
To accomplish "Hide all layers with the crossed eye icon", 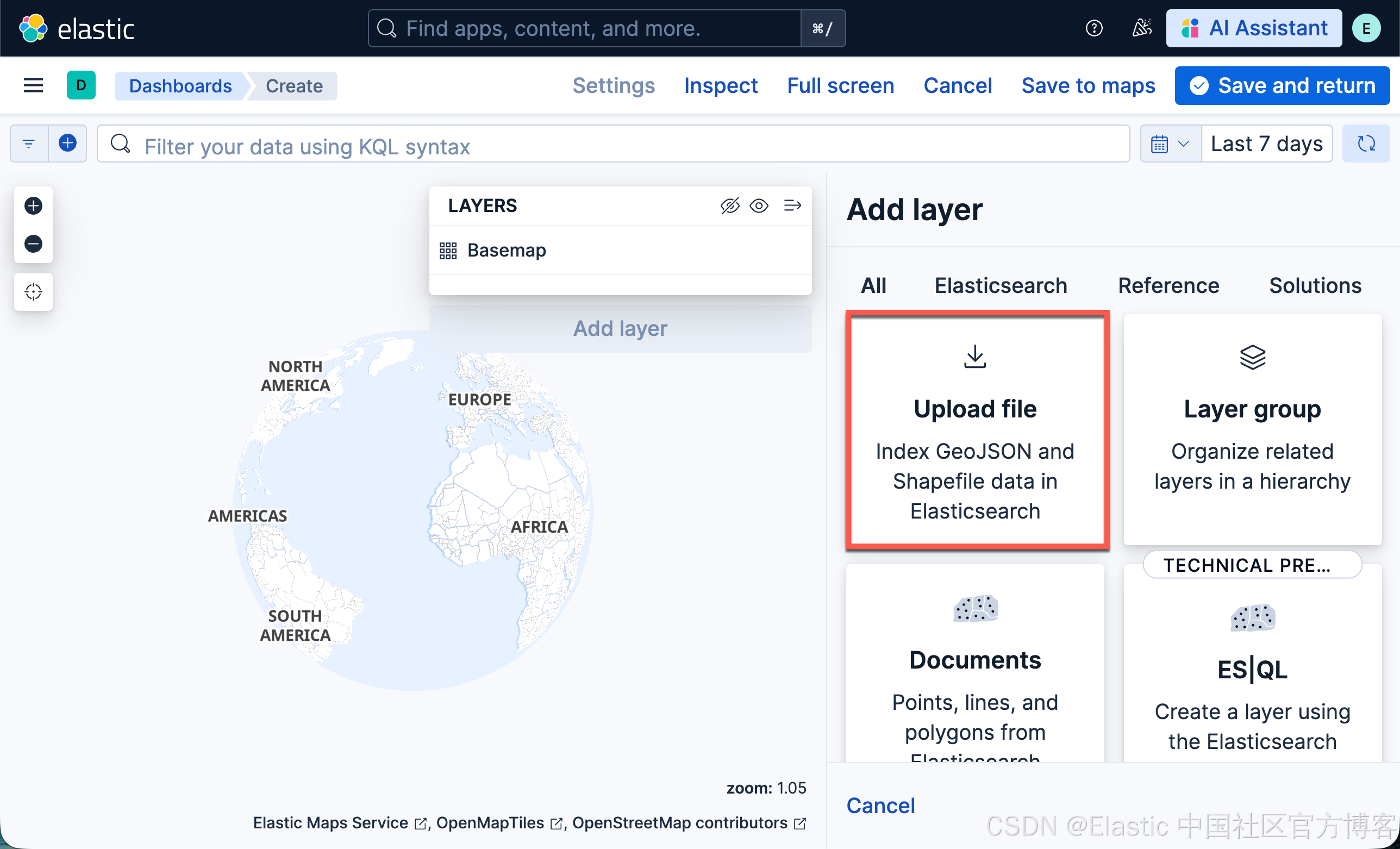I will pyautogui.click(x=730, y=205).
